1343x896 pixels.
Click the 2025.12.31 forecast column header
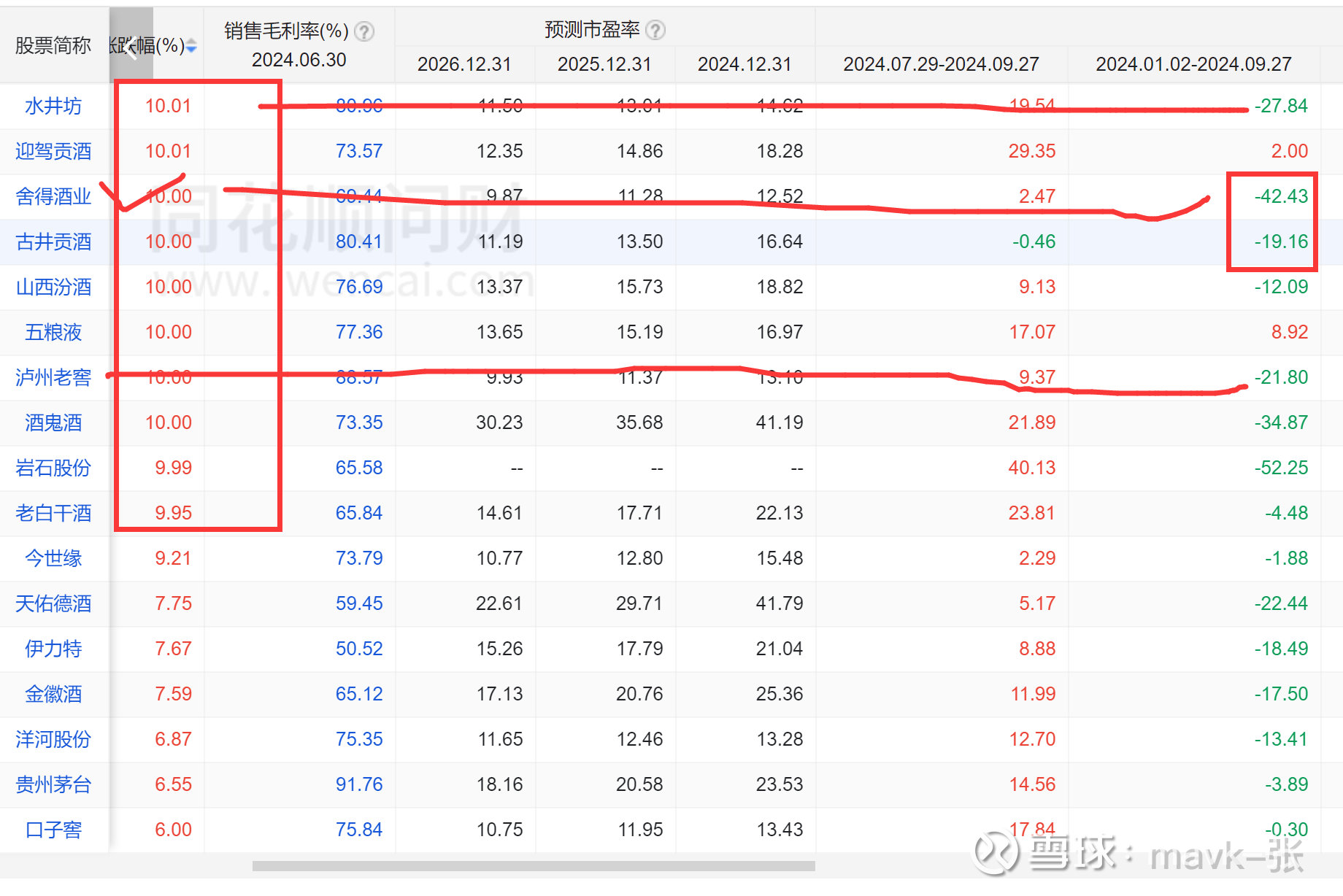tap(604, 64)
